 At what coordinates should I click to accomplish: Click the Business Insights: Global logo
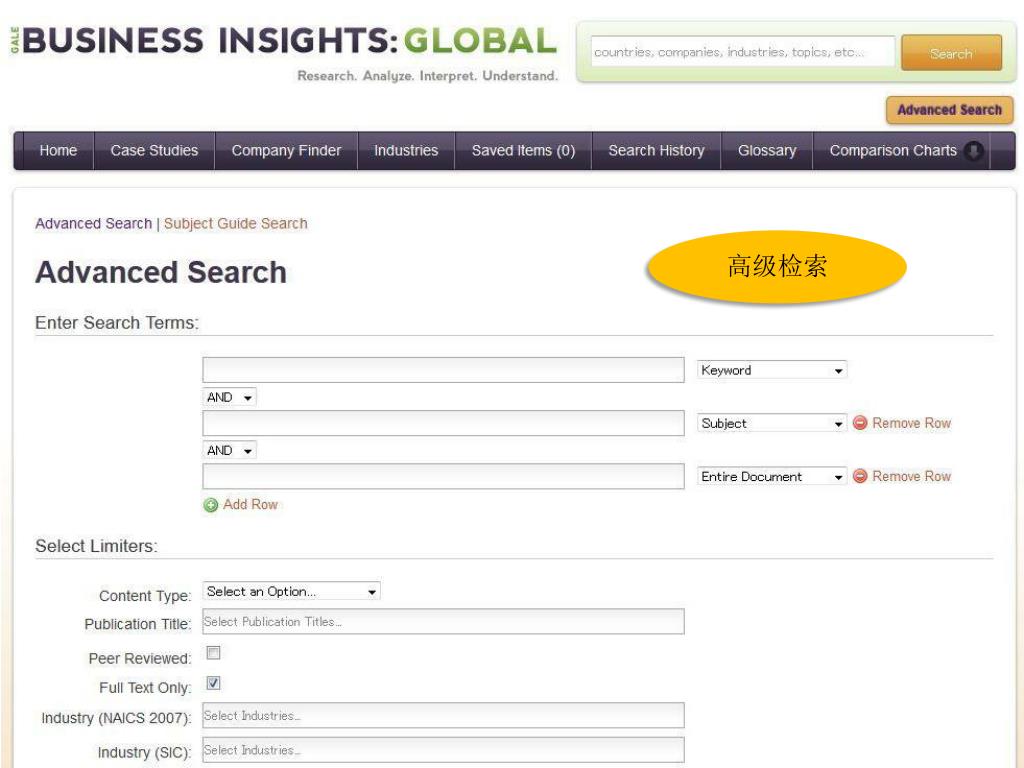coord(285,40)
